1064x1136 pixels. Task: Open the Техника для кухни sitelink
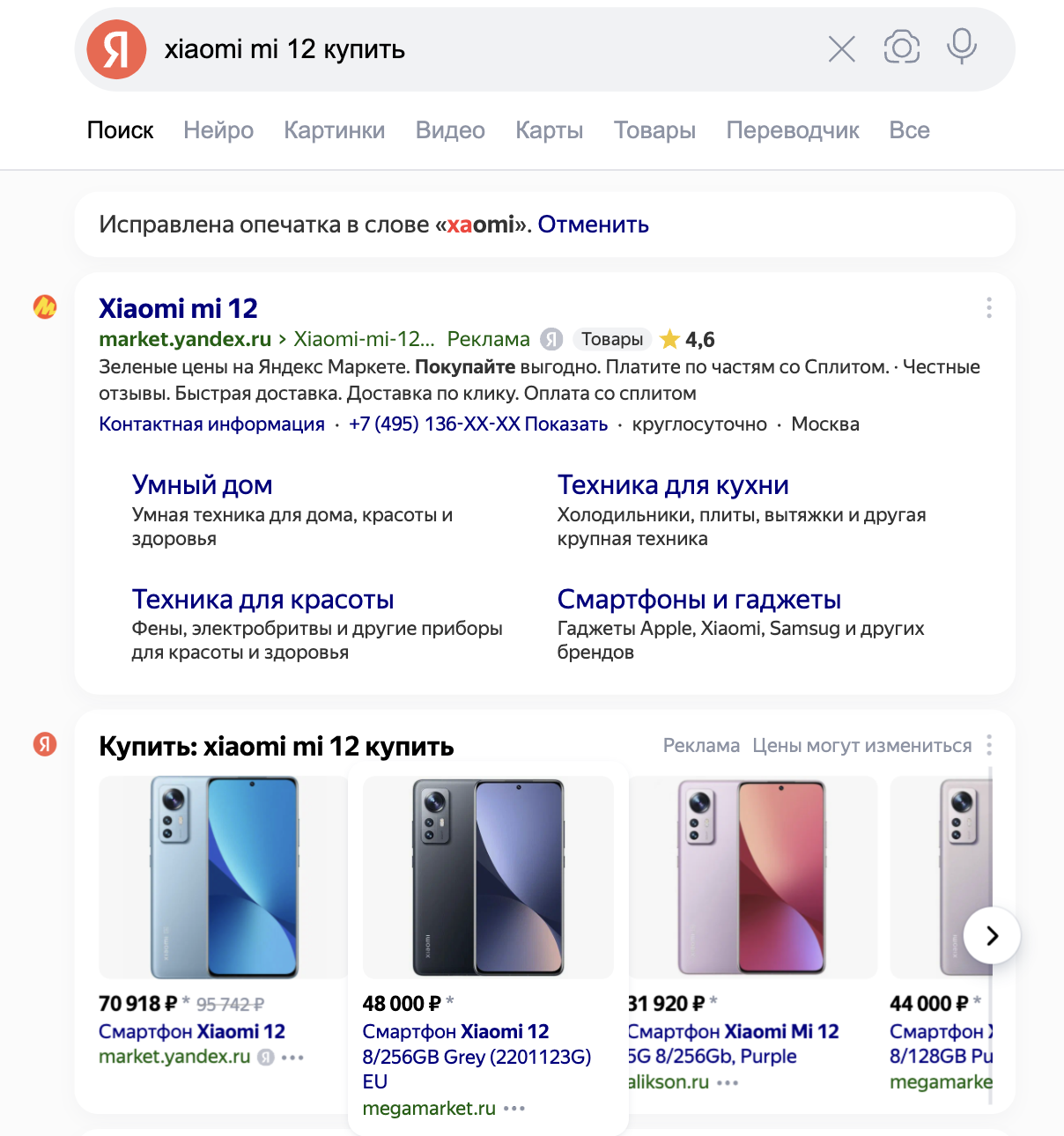pos(672,484)
